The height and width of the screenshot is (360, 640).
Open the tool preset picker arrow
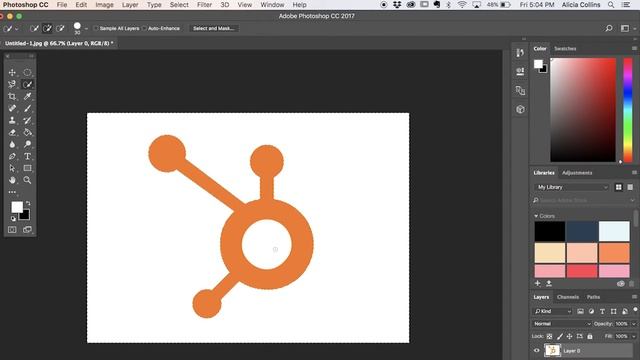point(17,29)
